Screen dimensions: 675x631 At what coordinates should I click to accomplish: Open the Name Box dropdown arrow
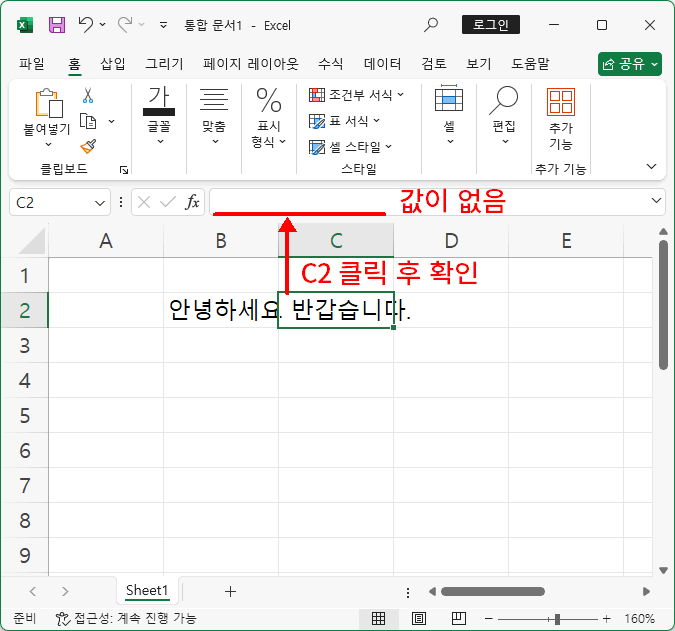click(x=100, y=203)
